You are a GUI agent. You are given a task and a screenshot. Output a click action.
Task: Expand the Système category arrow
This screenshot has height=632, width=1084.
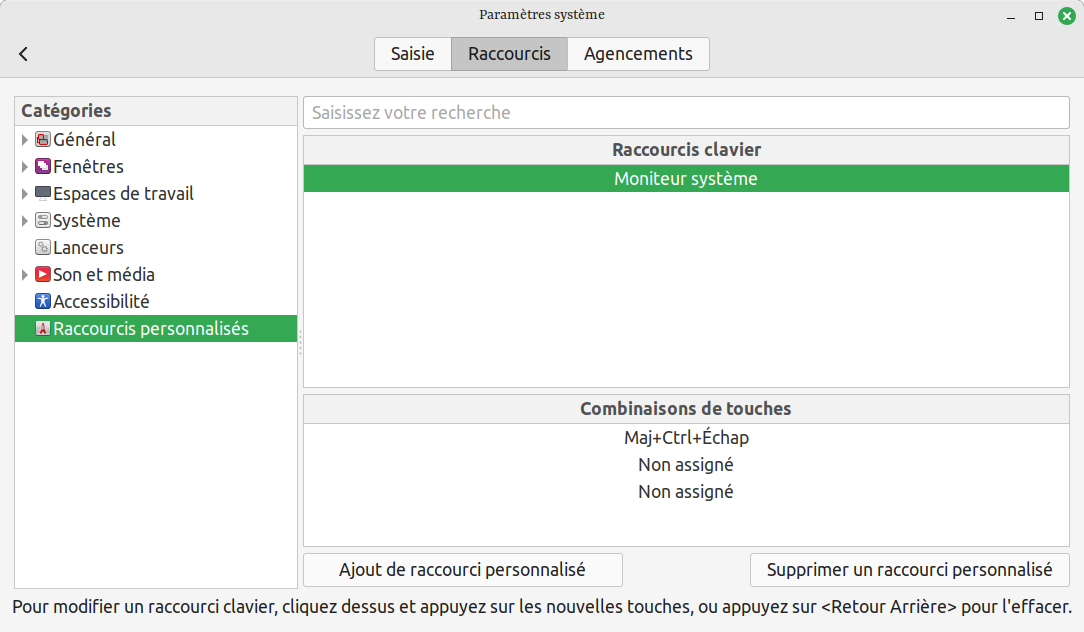pos(25,221)
